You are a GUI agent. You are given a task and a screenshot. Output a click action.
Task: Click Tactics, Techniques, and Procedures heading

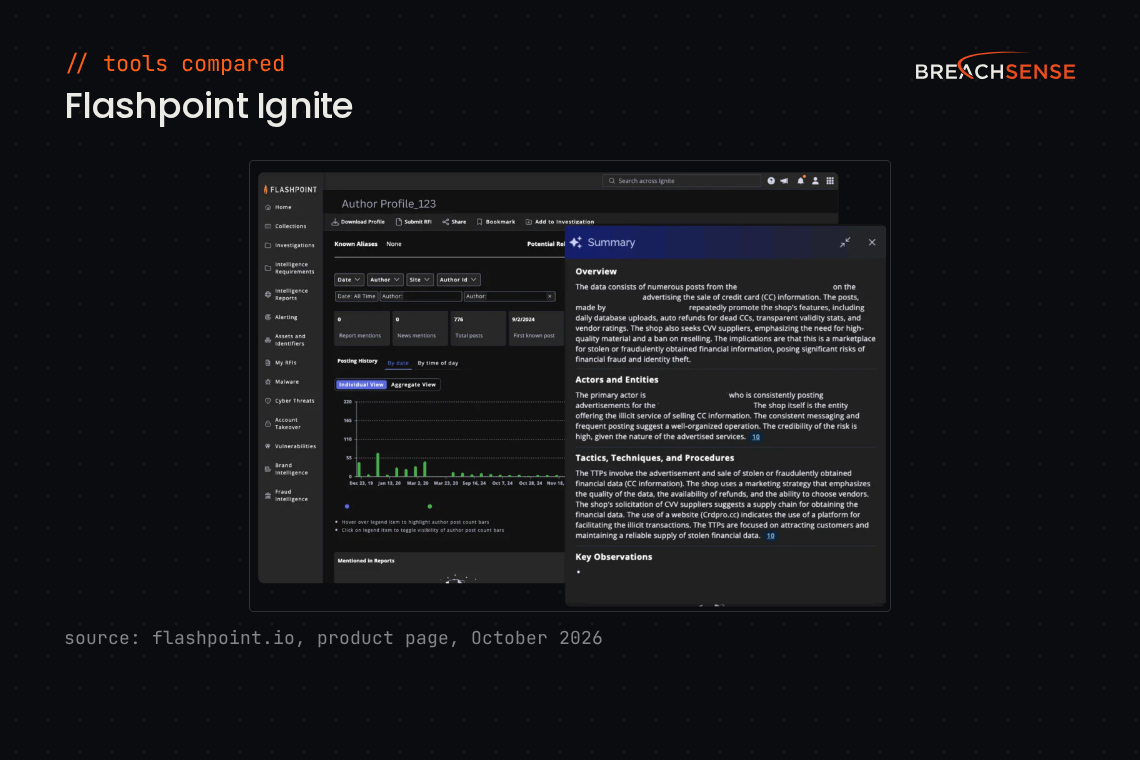tap(654, 458)
